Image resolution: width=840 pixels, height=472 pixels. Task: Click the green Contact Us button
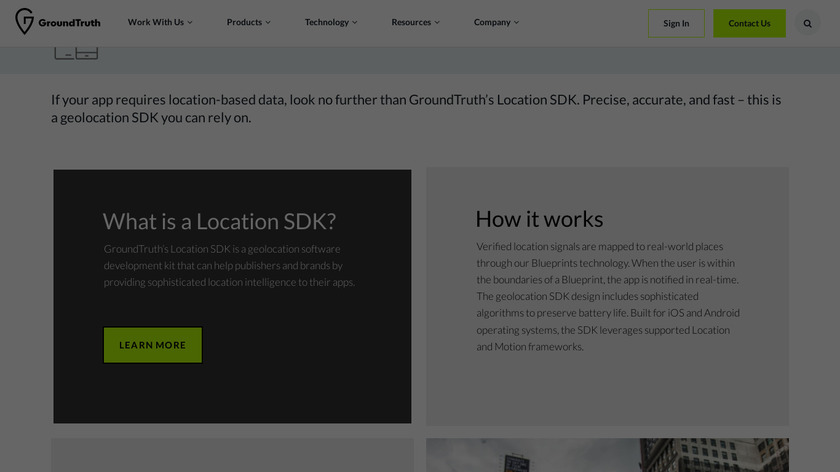pos(749,23)
